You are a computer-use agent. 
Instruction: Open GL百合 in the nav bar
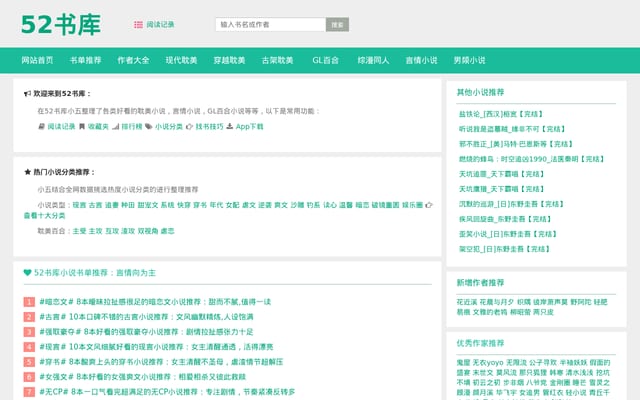[325, 60]
